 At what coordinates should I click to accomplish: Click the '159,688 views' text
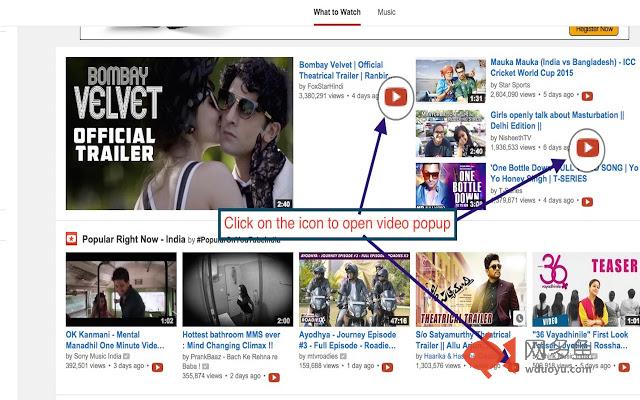[319, 366]
